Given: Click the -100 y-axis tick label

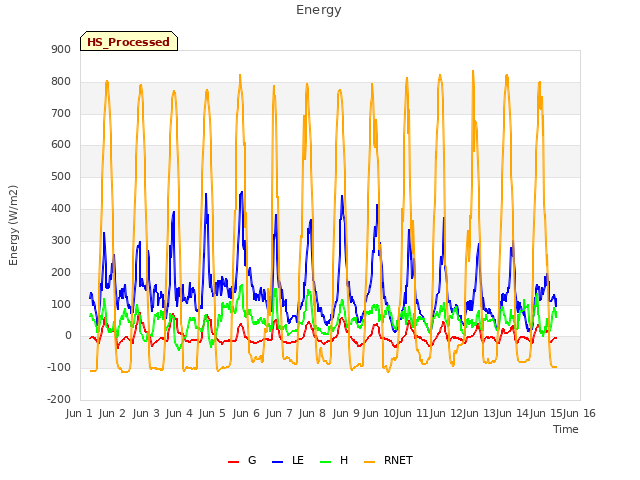Looking at the screenshot, I should coord(59,367).
